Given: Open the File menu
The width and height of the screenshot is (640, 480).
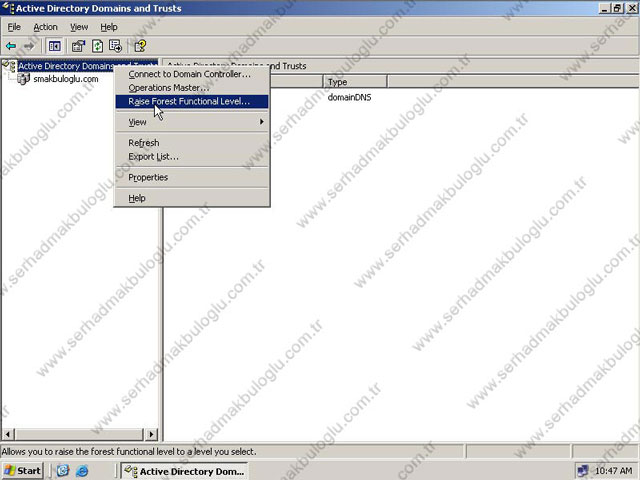Looking at the screenshot, I should click(x=14, y=27).
